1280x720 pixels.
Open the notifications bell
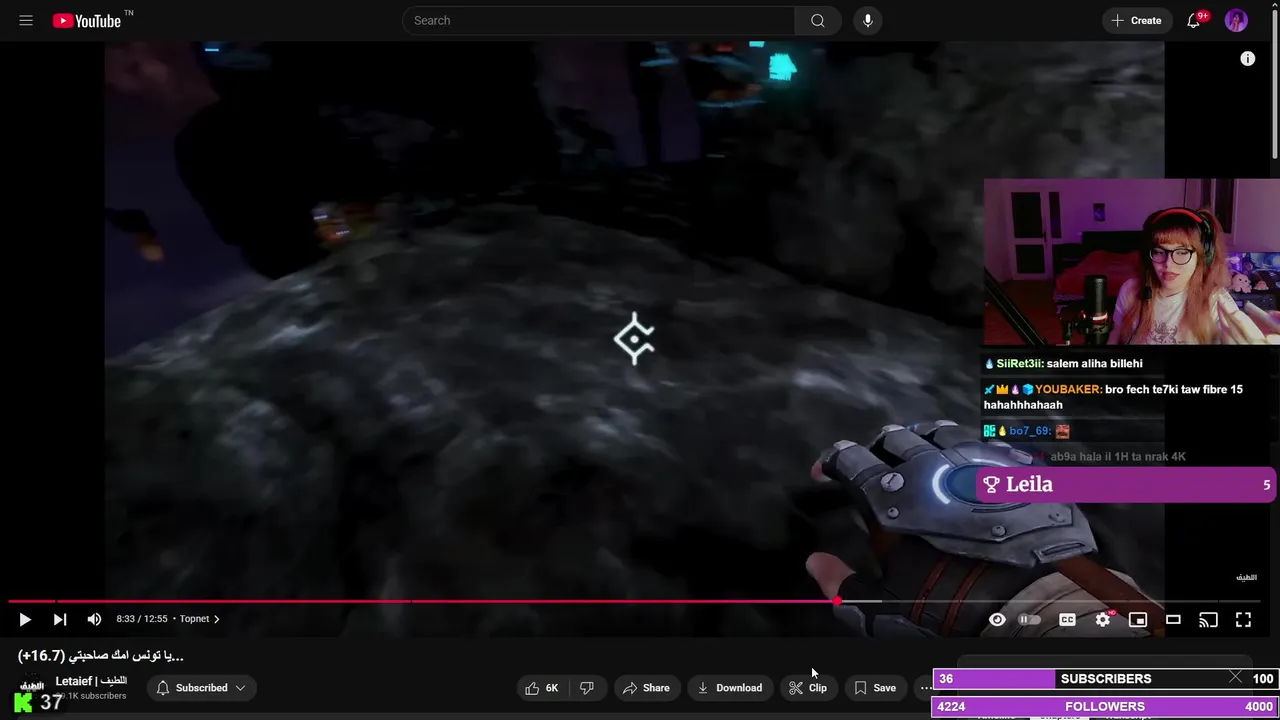click(1193, 20)
